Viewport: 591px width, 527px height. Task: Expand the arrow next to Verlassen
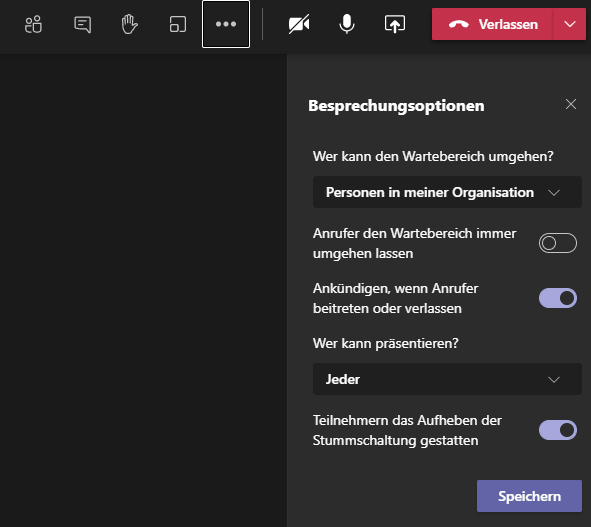(570, 24)
